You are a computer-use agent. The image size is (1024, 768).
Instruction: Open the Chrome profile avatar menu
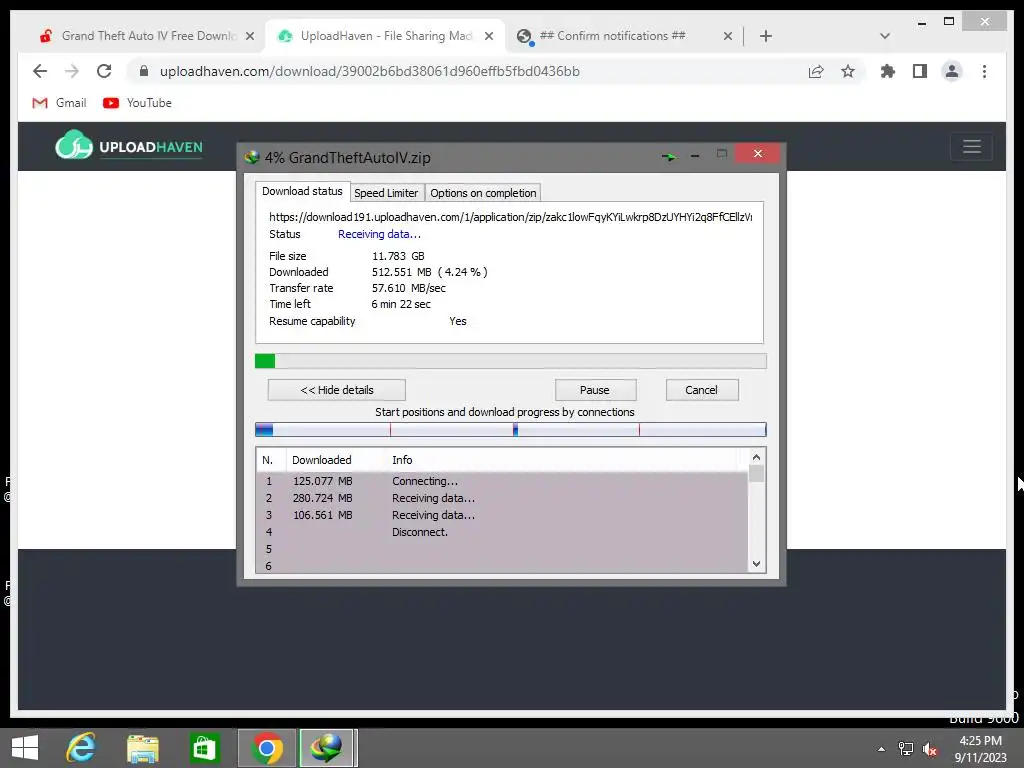[x=952, y=71]
